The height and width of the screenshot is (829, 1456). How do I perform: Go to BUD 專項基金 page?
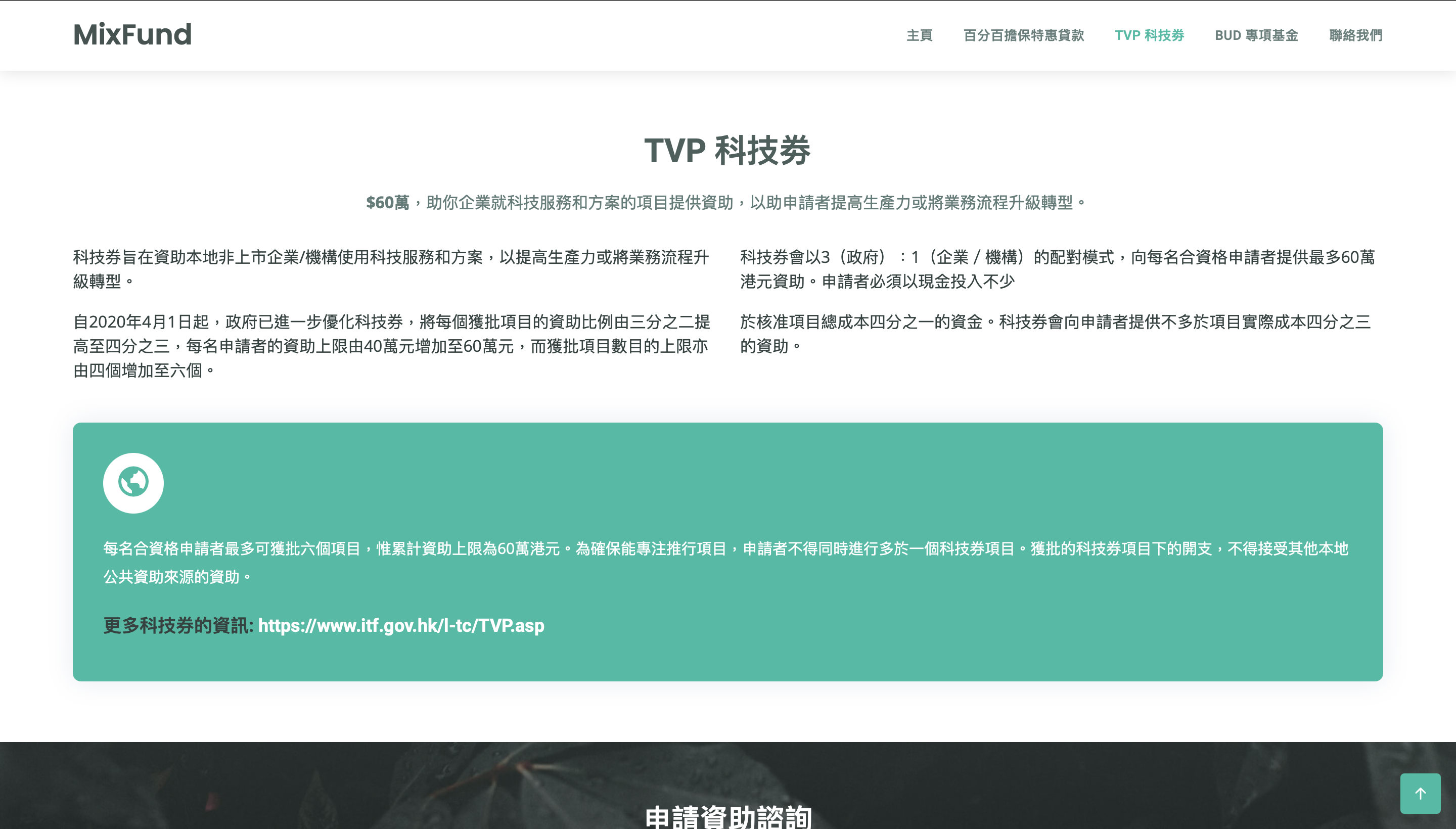pos(1256,35)
